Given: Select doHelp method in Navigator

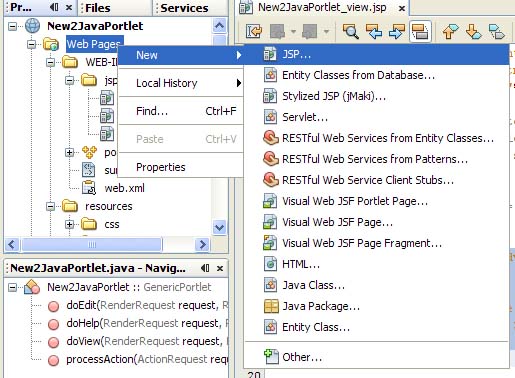Looking at the screenshot, I should (147, 323).
